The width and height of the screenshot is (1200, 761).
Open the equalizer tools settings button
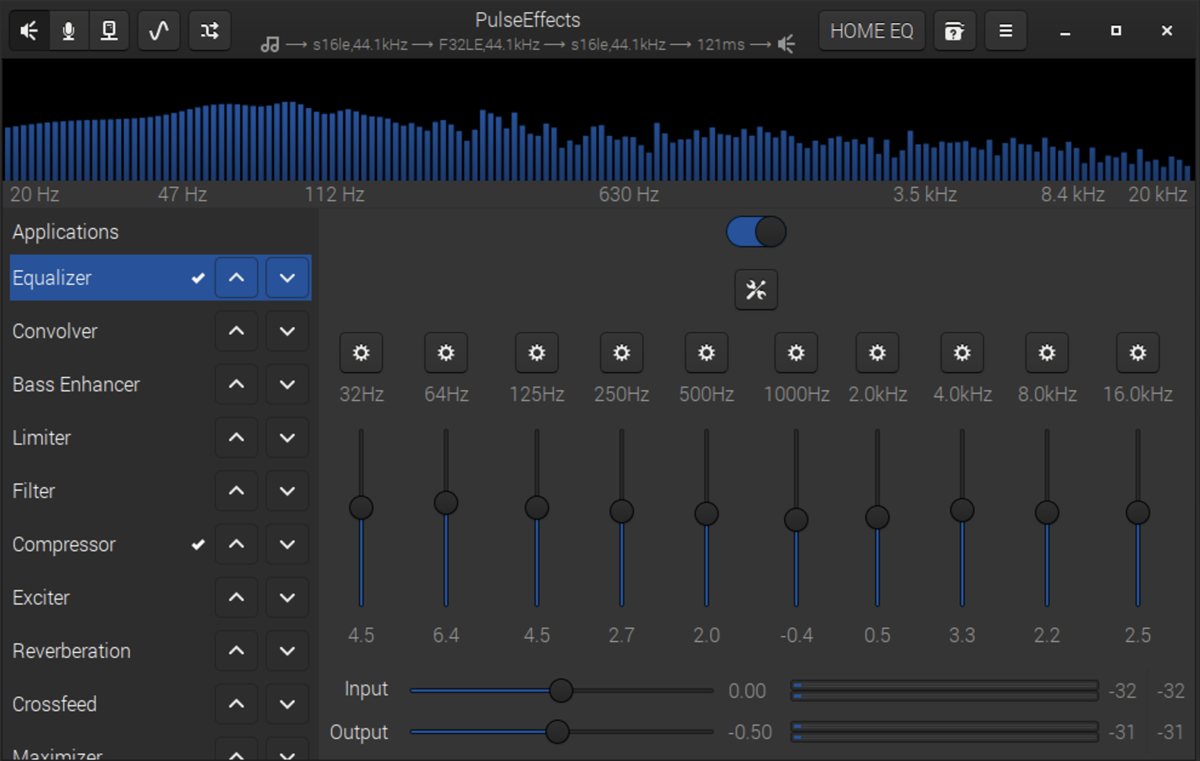[756, 290]
